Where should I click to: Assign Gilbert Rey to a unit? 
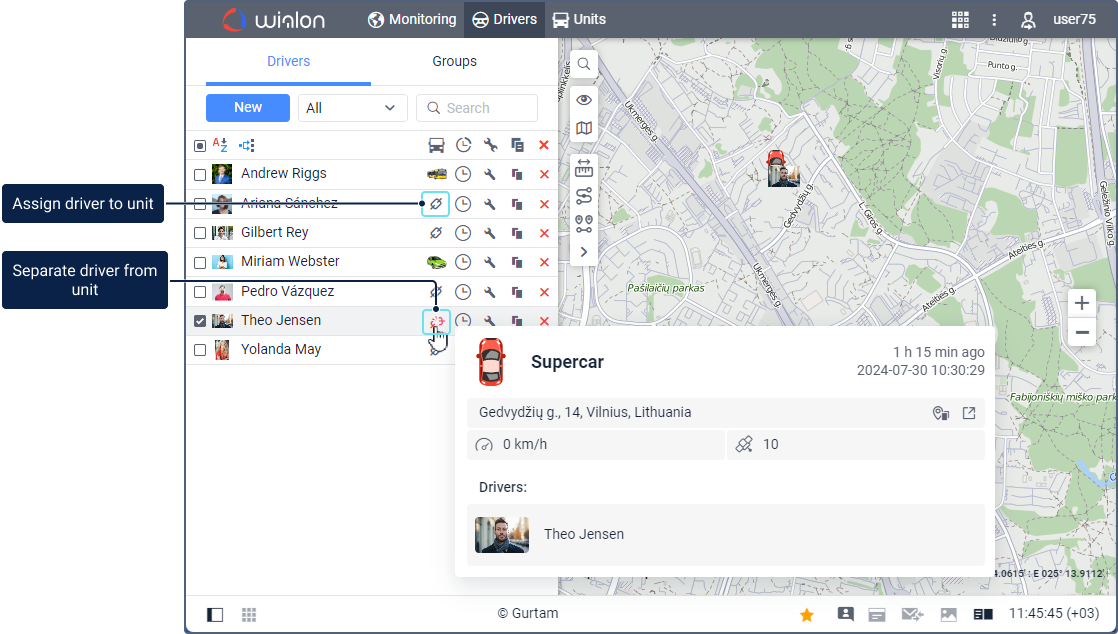tap(436, 232)
